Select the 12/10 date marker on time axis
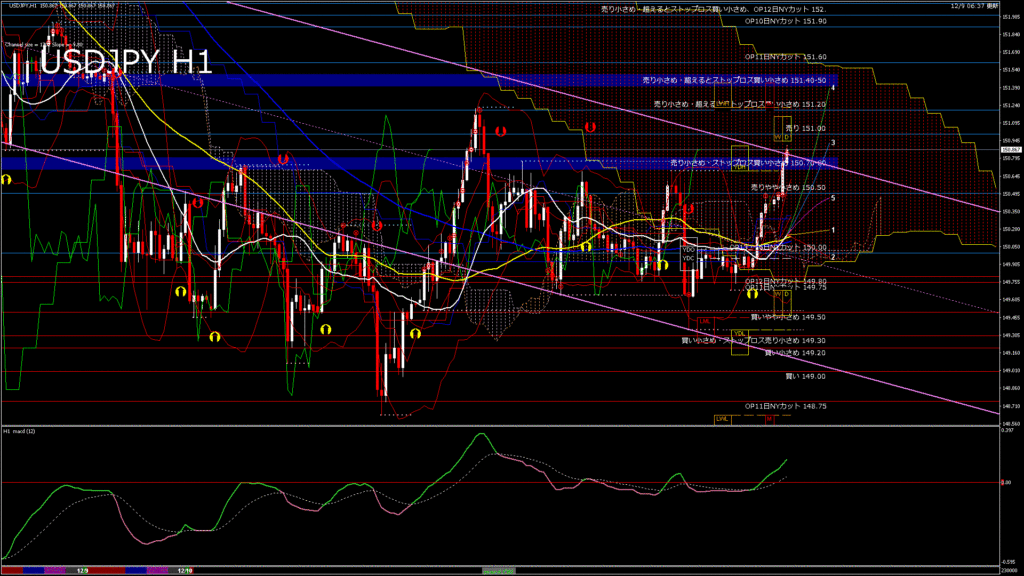Image resolution: width=1024 pixels, height=576 pixels. 184,570
